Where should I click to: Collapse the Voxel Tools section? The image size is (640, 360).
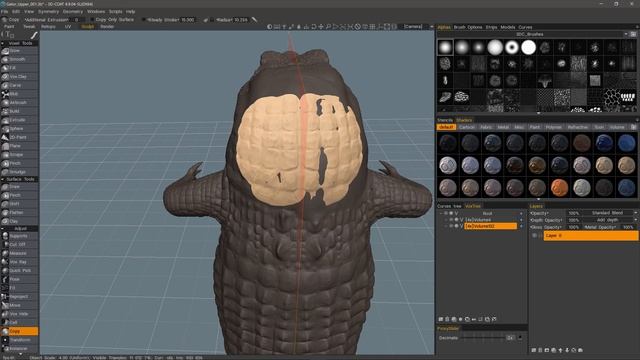(3, 43)
